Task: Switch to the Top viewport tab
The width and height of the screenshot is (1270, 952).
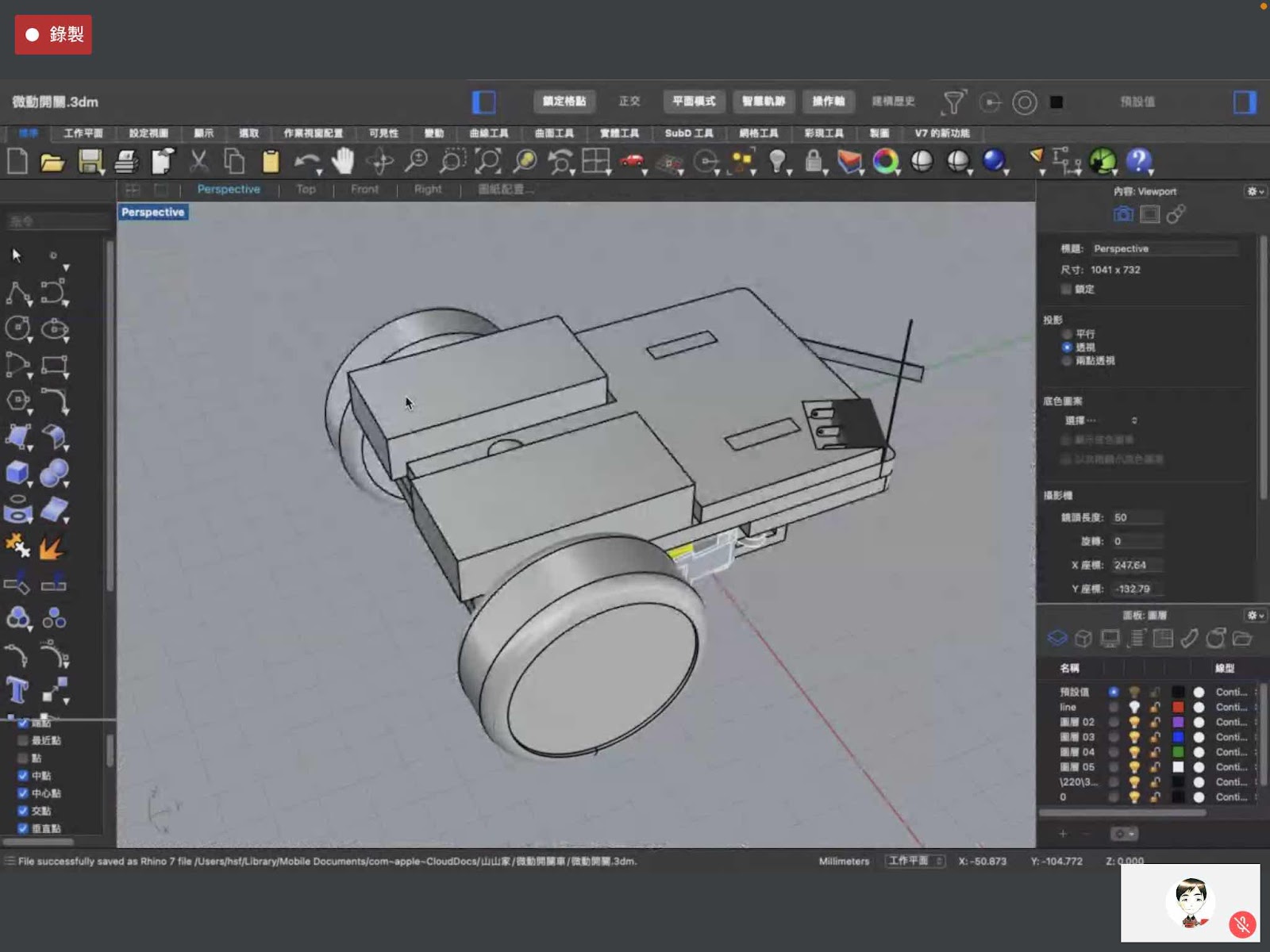Action: click(306, 189)
